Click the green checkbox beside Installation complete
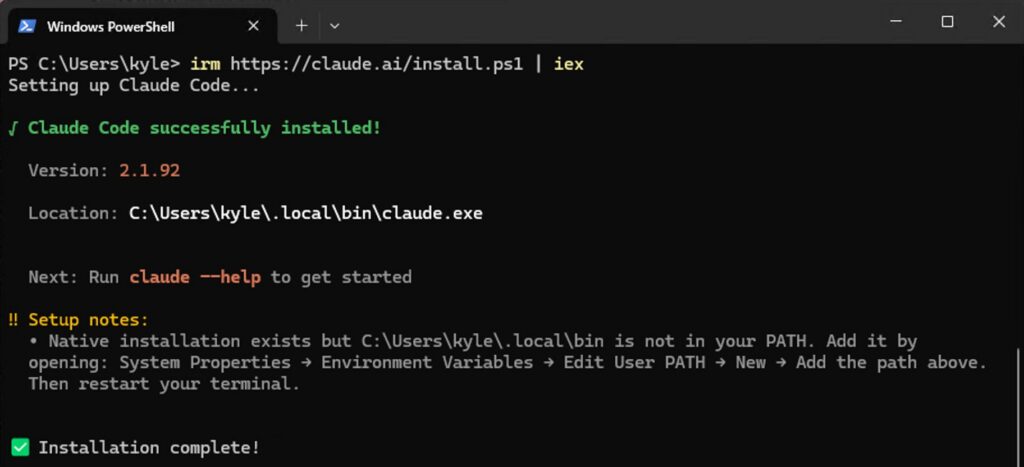The height and width of the screenshot is (467, 1024). [19, 447]
